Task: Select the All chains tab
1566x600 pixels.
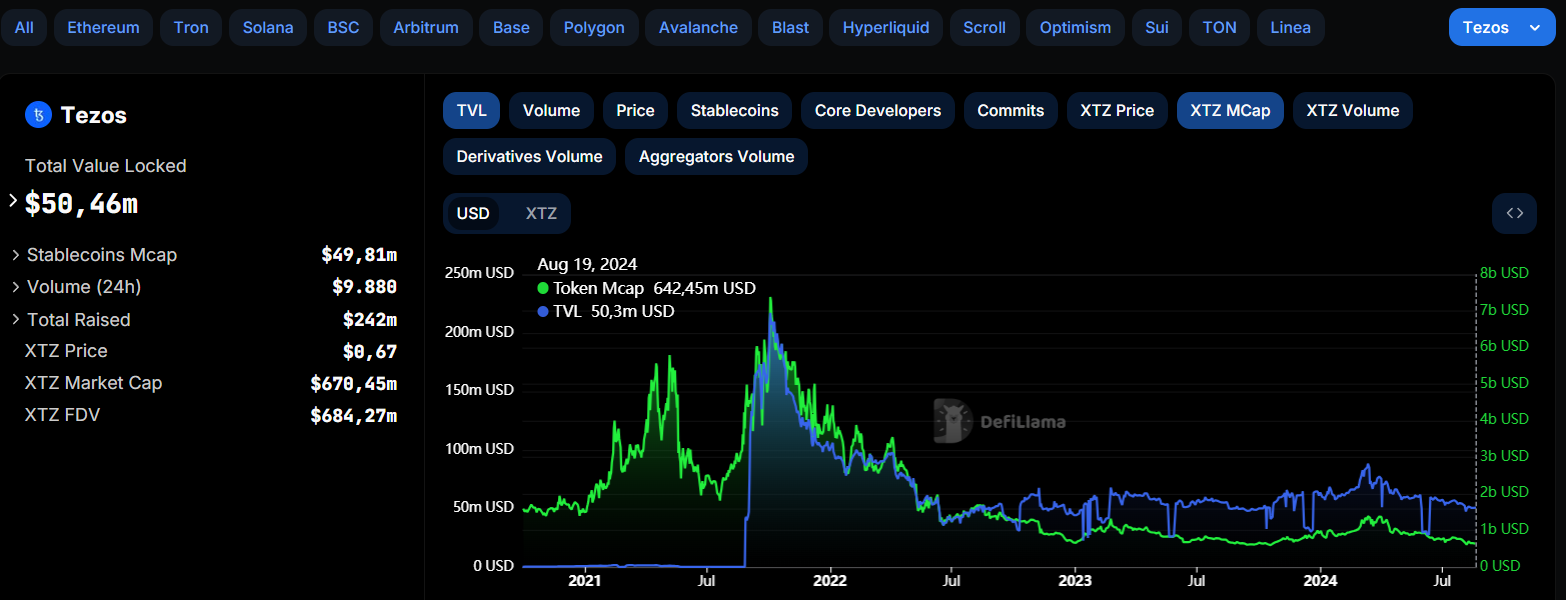Action: (24, 27)
